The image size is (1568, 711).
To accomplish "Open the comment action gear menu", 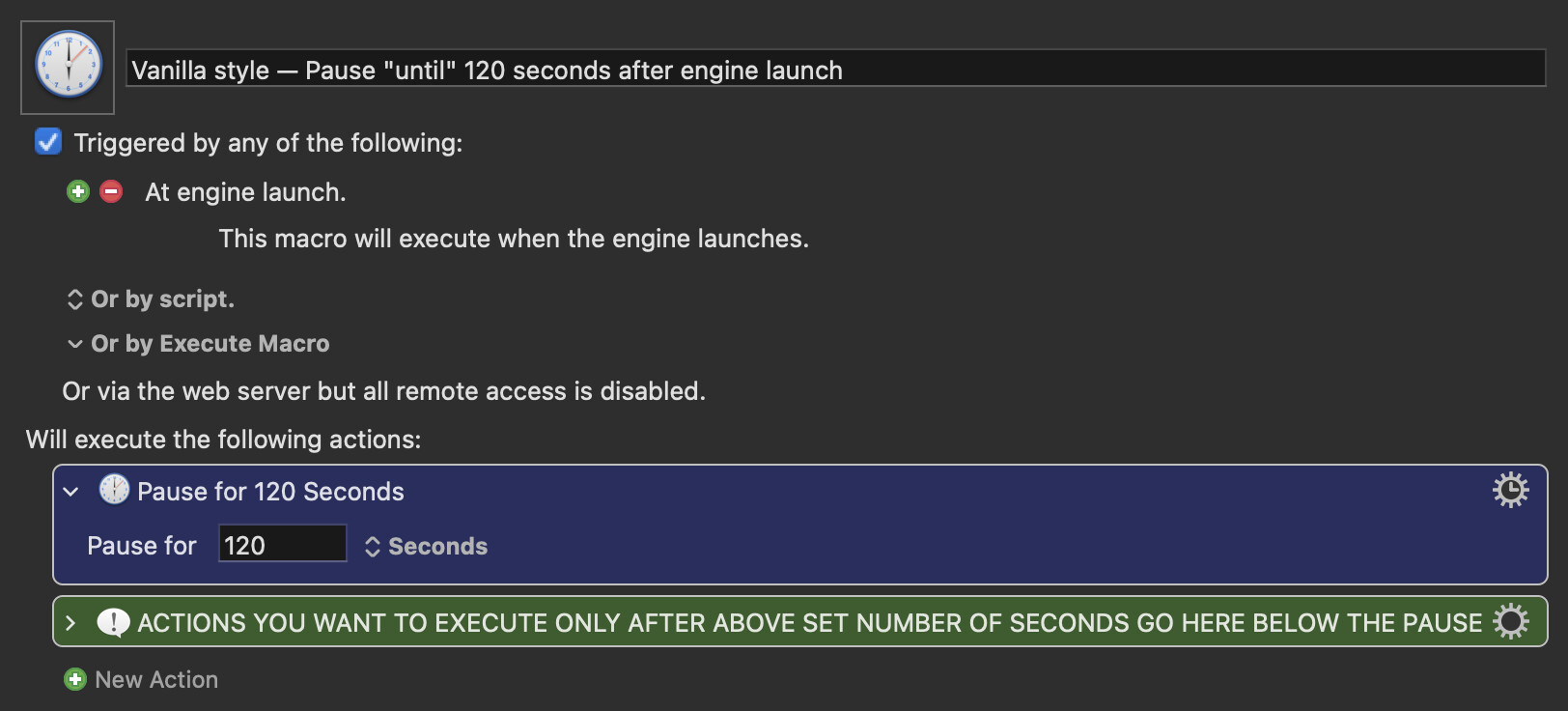I will coord(1510,621).
